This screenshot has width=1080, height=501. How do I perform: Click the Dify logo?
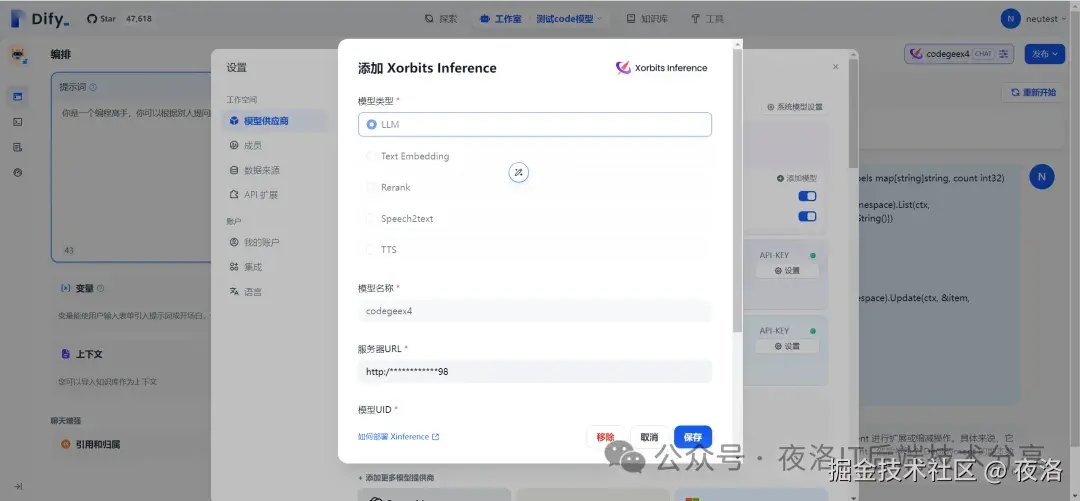(x=40, y=19)
